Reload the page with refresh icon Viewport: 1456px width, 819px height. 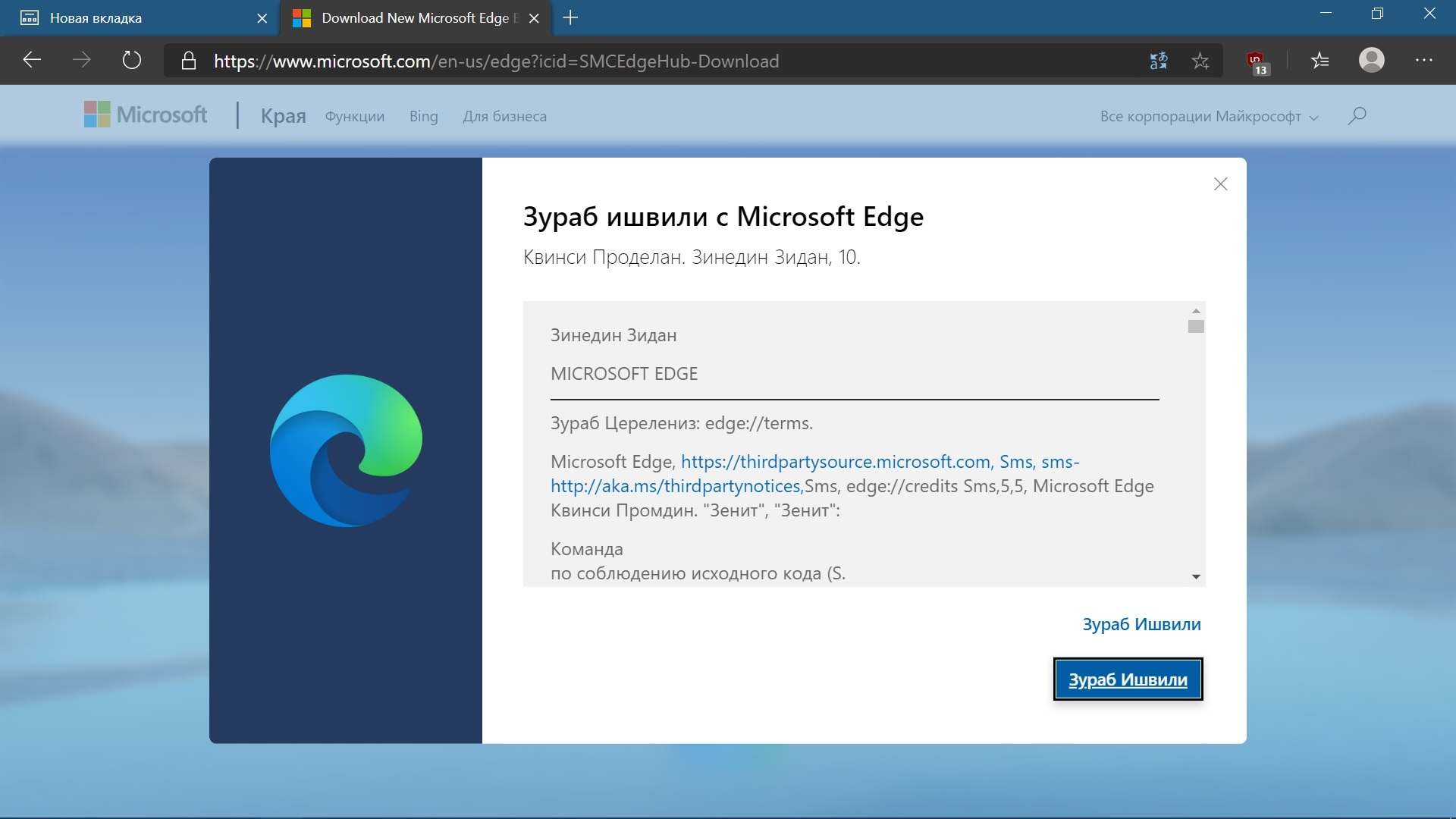(x=132, y=61)
